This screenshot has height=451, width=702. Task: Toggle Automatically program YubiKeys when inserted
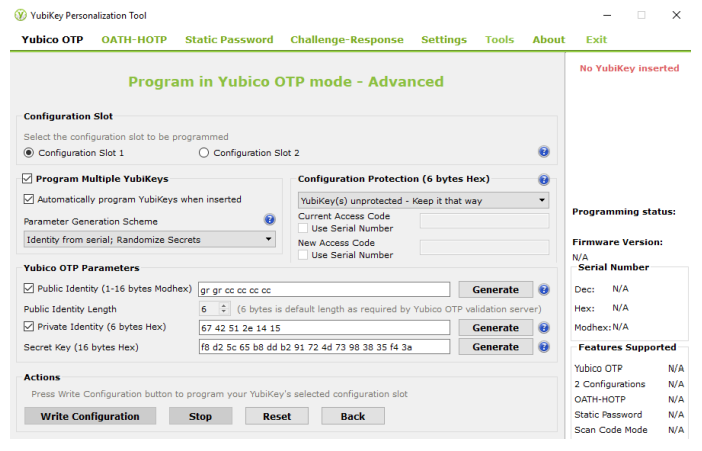29,199
